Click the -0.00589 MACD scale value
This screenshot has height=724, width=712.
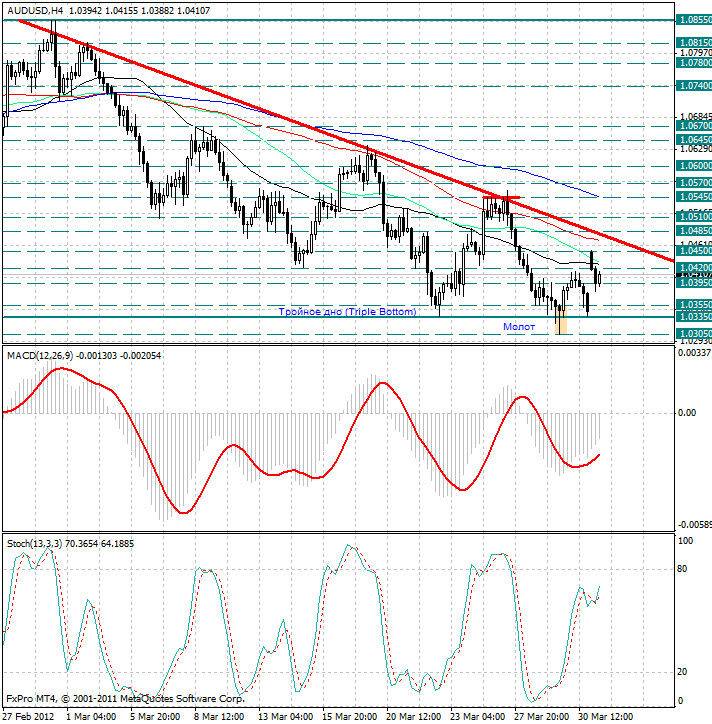tap(694, 525)
